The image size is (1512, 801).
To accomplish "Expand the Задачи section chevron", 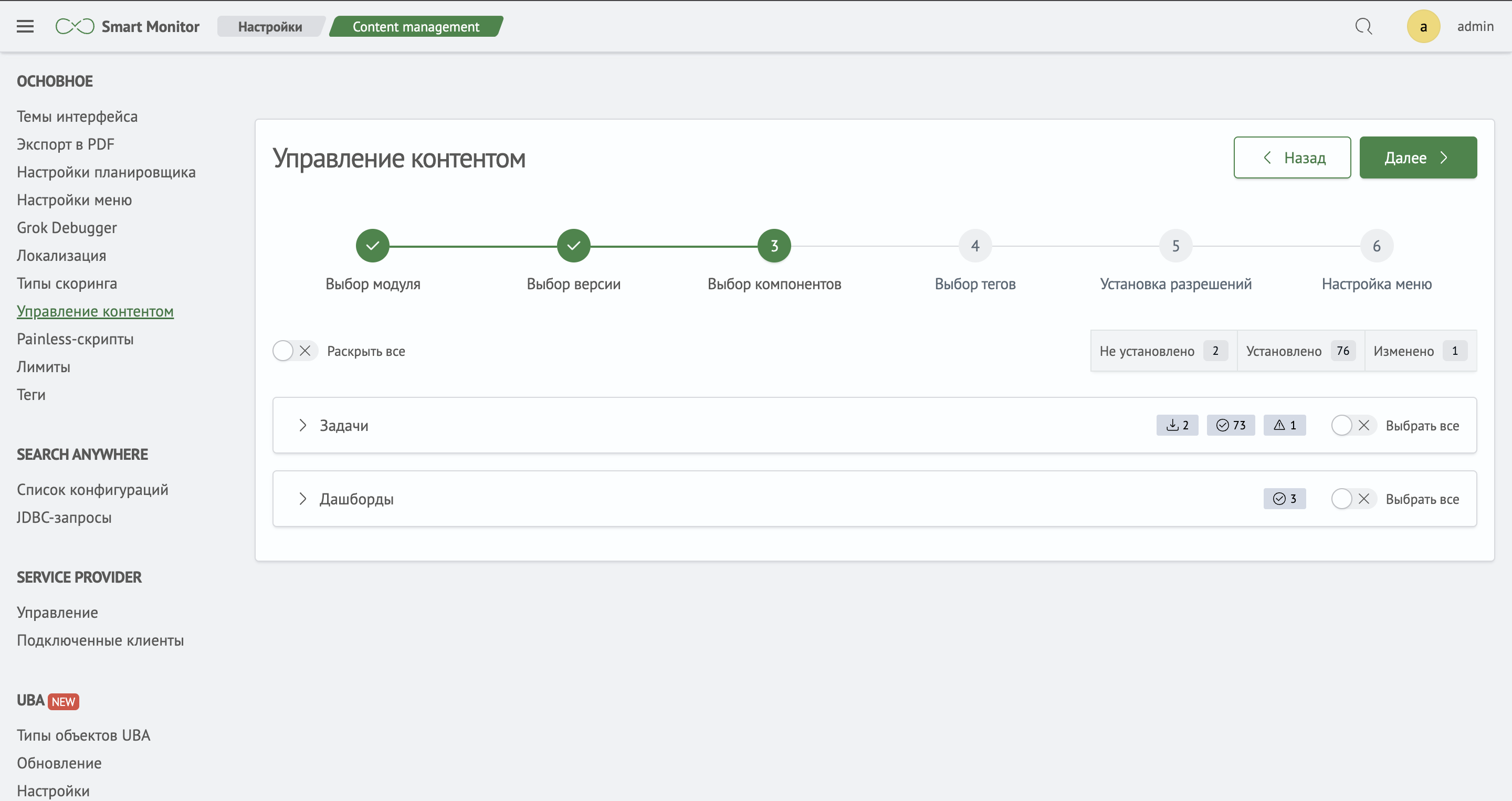I will tap(303, 426).
